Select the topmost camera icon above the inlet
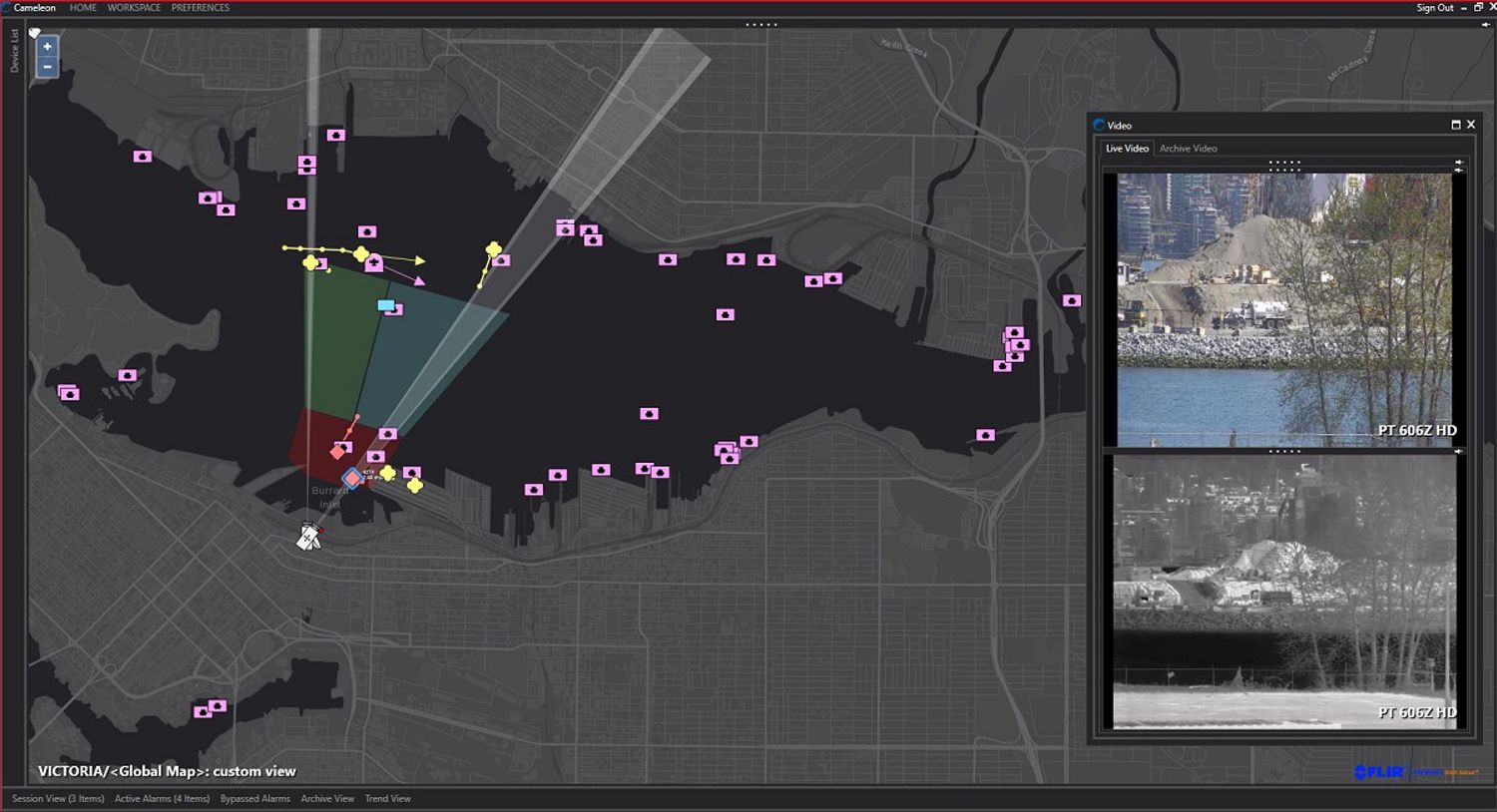Image resolution: width=1497 pixels, height=812 pixels. [336, 135]
